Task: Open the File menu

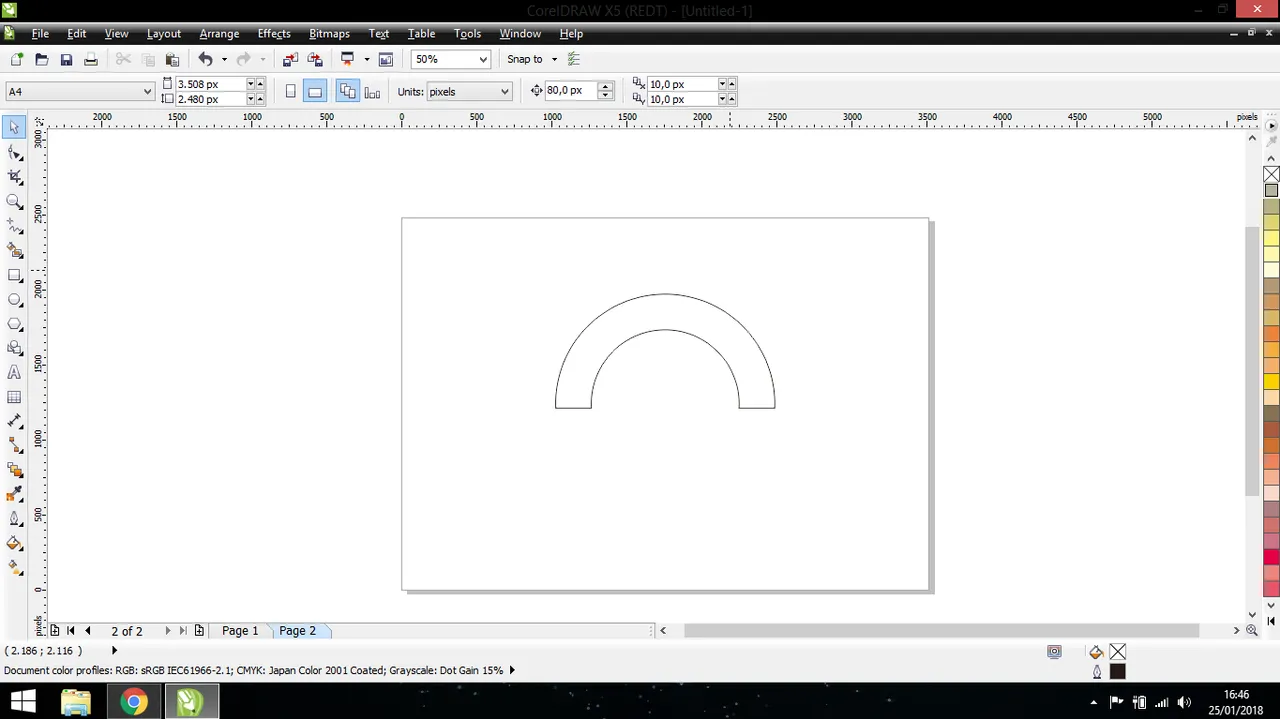Action: pyautogui.click(x=40, y=33)
